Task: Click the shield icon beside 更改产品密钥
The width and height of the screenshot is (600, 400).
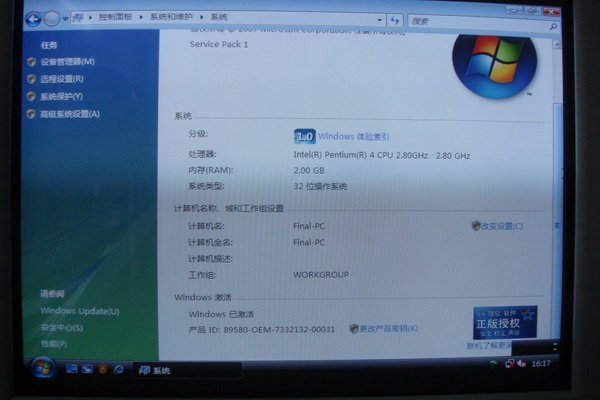Action: pyautogui.click(x=354, y=328)
